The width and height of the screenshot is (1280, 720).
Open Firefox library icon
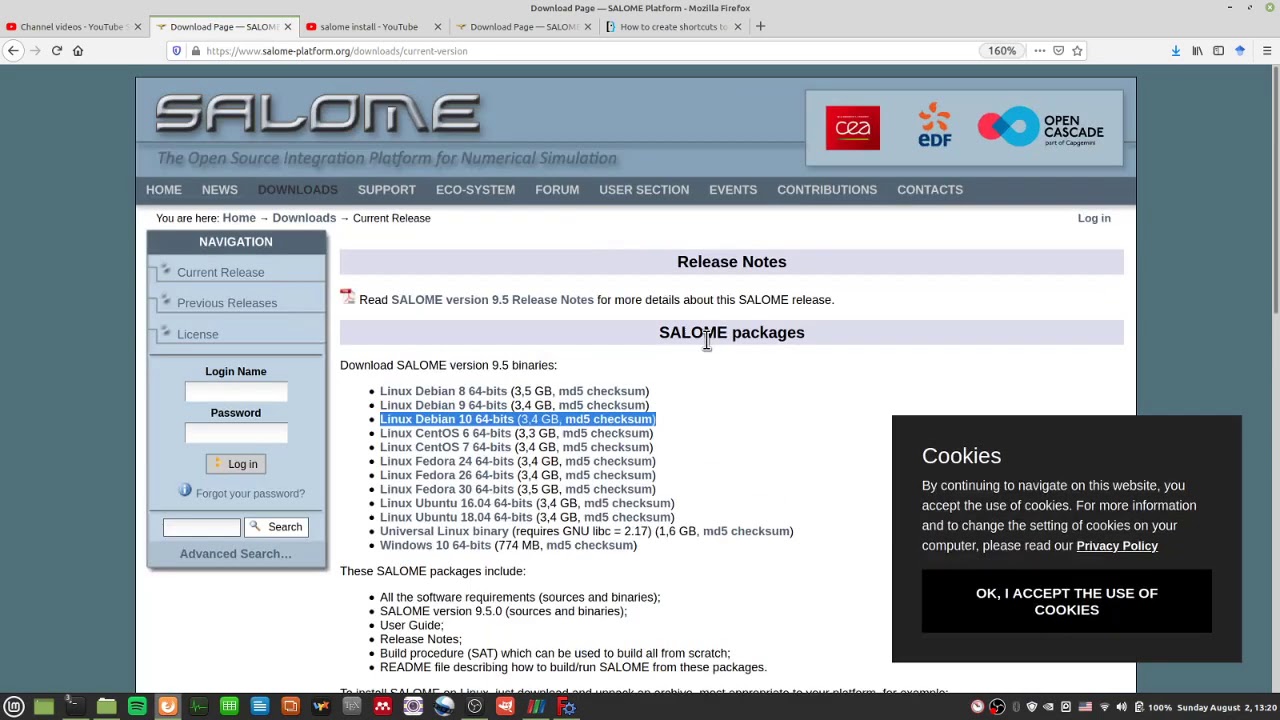(1197, 51)
